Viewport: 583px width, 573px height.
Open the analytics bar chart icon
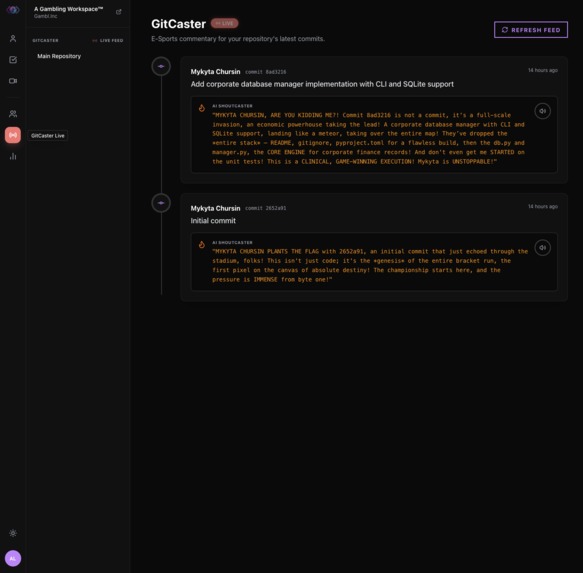coord(13,156)
